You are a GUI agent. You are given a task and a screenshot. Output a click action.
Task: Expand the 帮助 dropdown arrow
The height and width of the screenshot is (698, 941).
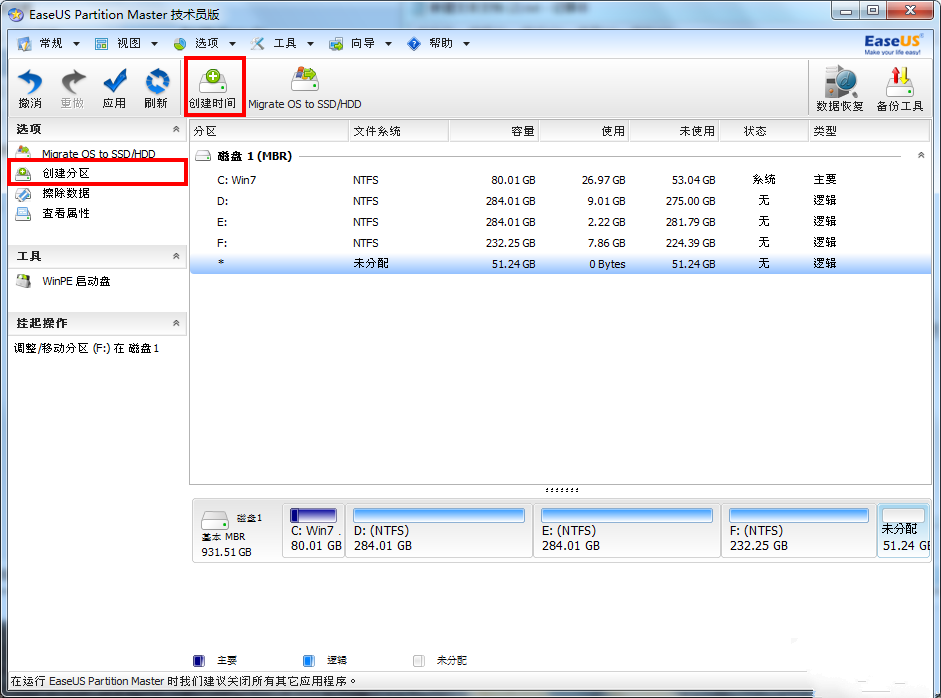(466, 44)
